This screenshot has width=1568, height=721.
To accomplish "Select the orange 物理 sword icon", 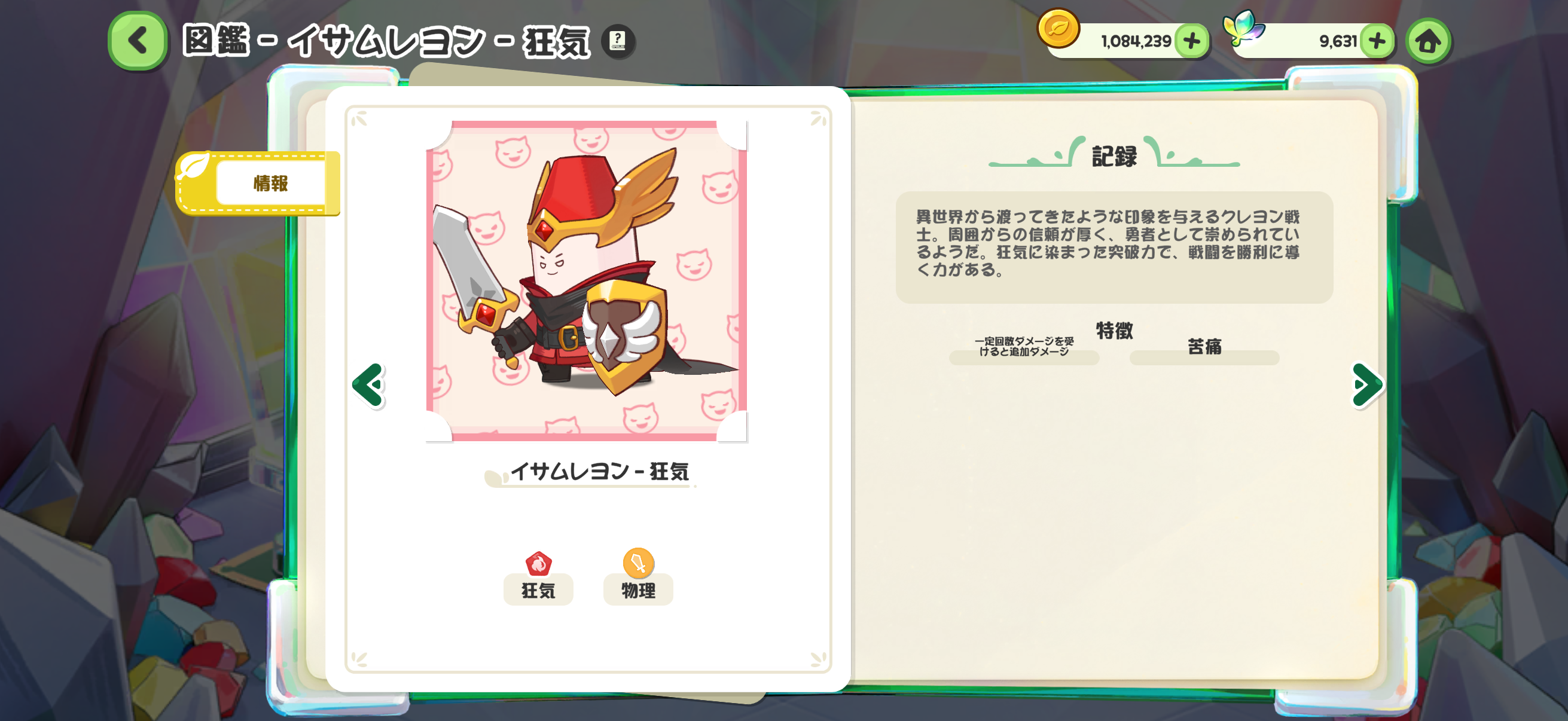I will pyautogui.click(x=638, y=563).
